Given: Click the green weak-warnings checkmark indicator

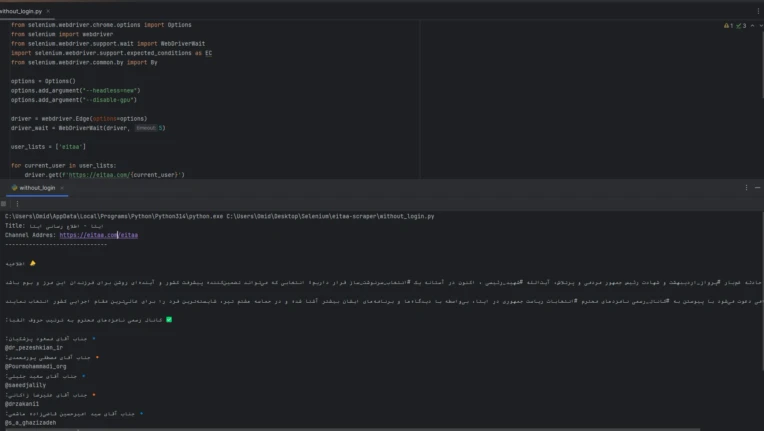Looking at the screenshot, I should click(738, 26).
